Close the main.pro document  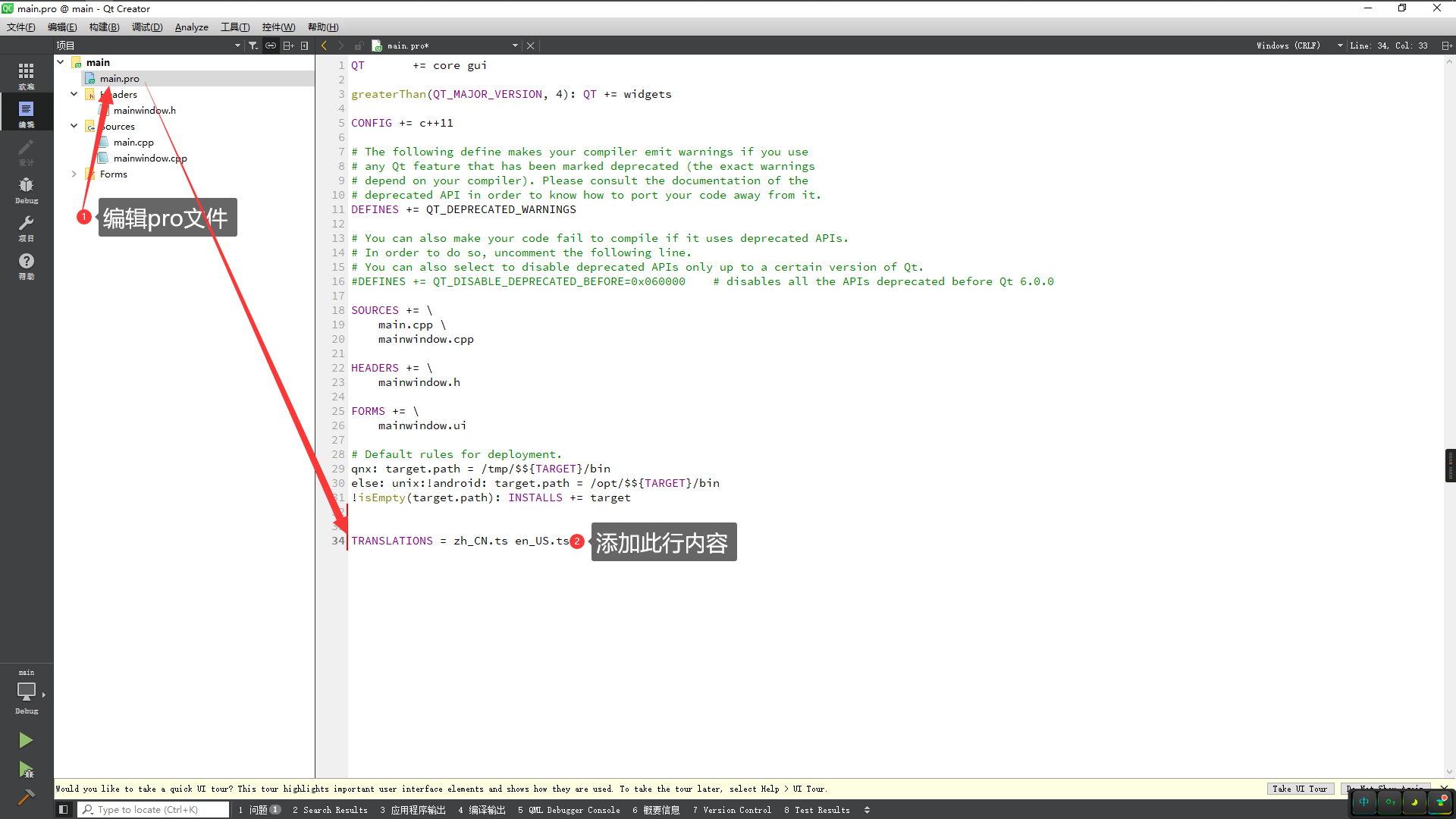[x=530, y=45]
